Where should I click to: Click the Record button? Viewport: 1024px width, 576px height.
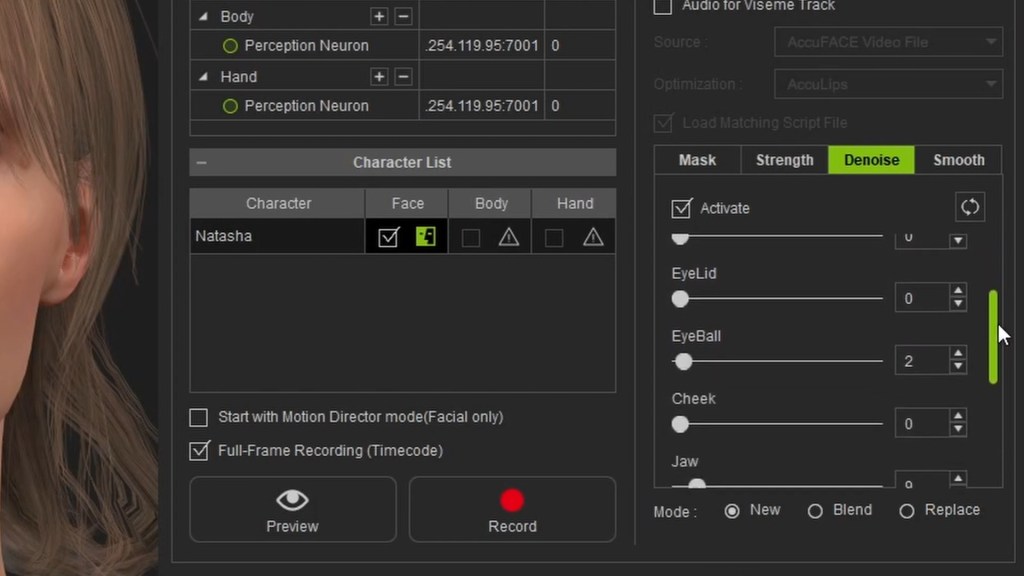pos(512,509)
